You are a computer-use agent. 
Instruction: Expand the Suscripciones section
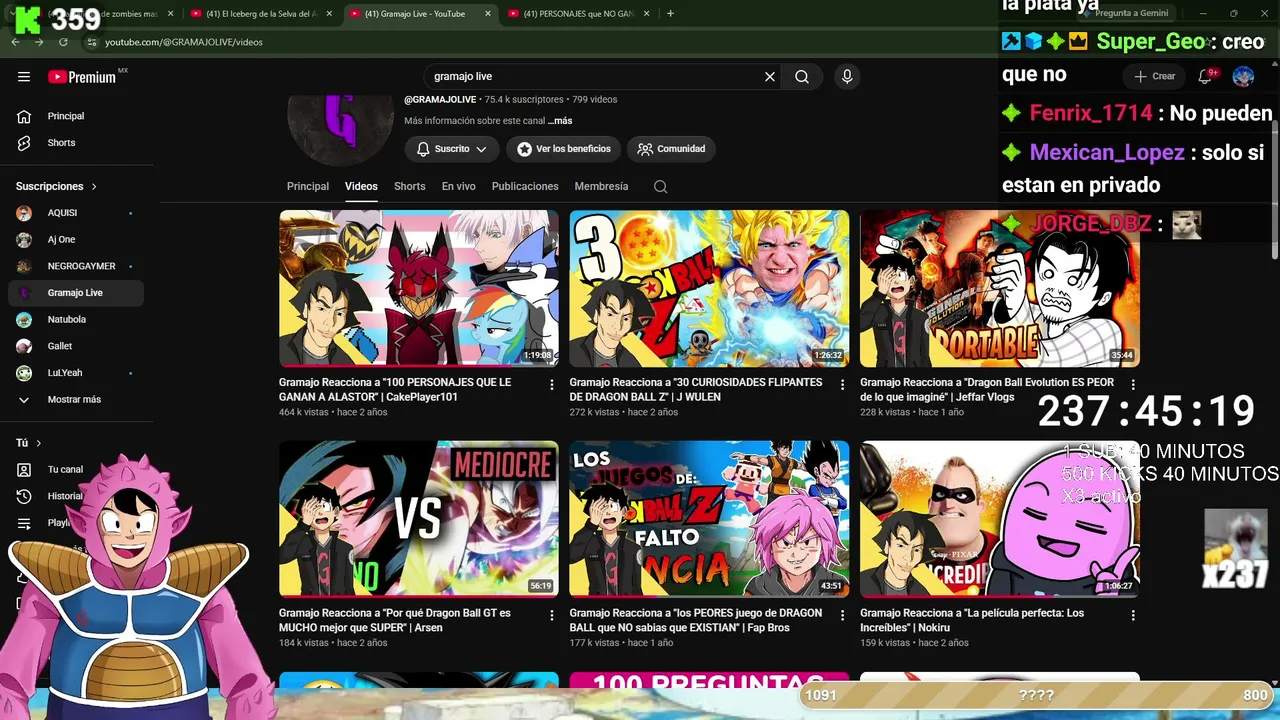coord(57,187)
